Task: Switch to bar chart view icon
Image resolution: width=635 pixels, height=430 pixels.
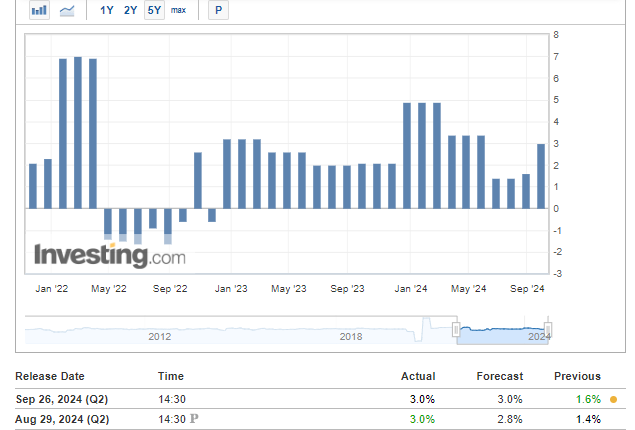Action: tap(39, 11)
